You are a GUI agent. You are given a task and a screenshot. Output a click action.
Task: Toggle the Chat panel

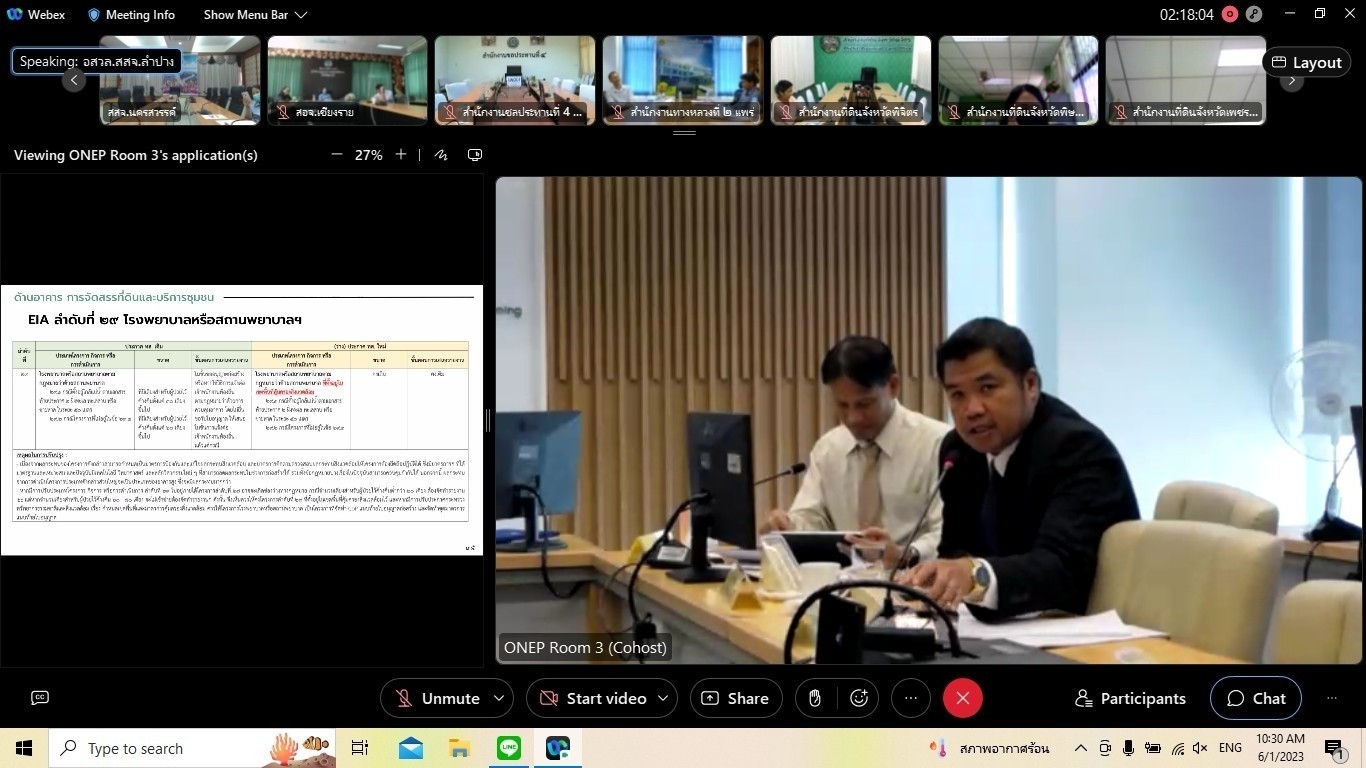click(x=1256, y=698)
